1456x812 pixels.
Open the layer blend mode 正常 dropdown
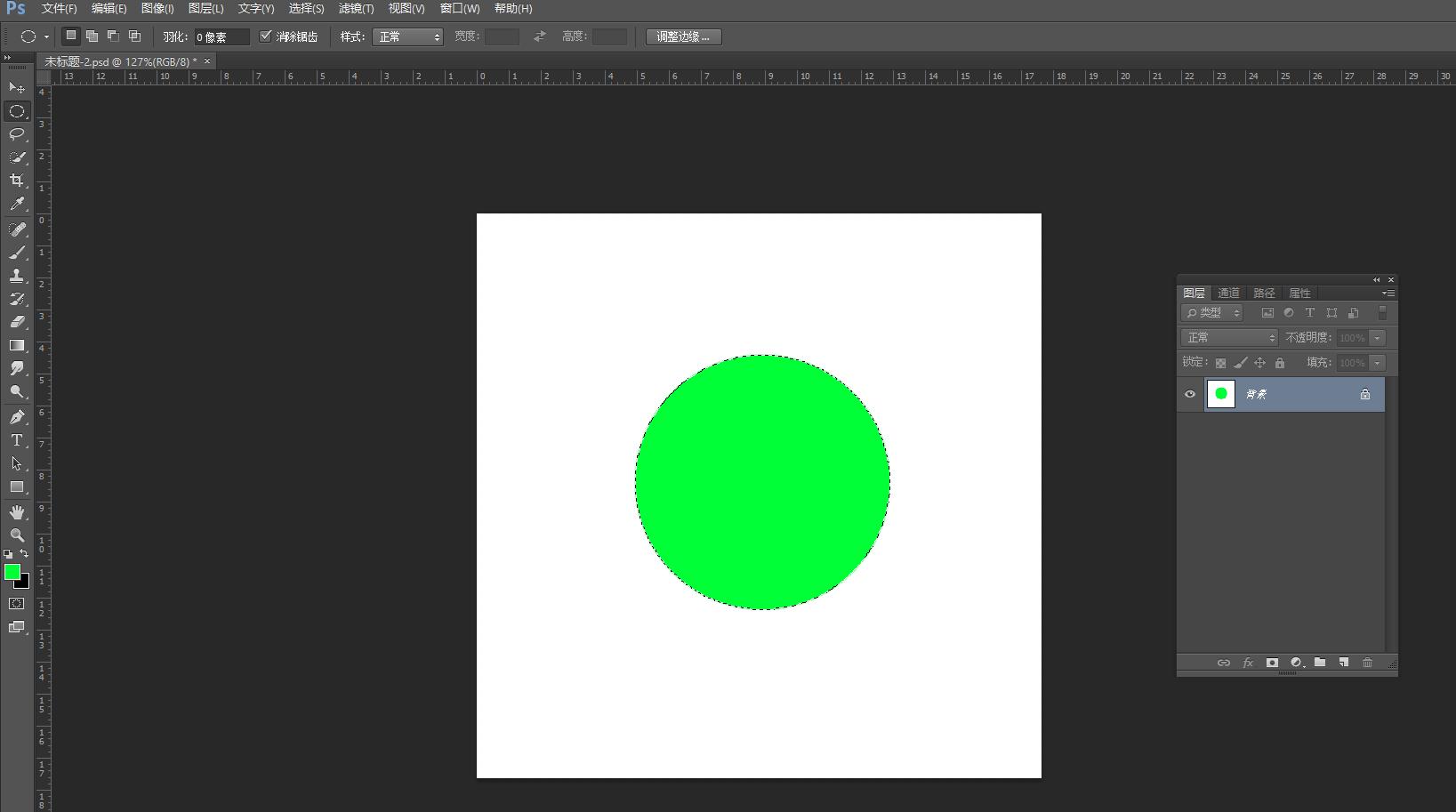[1229, 338]
